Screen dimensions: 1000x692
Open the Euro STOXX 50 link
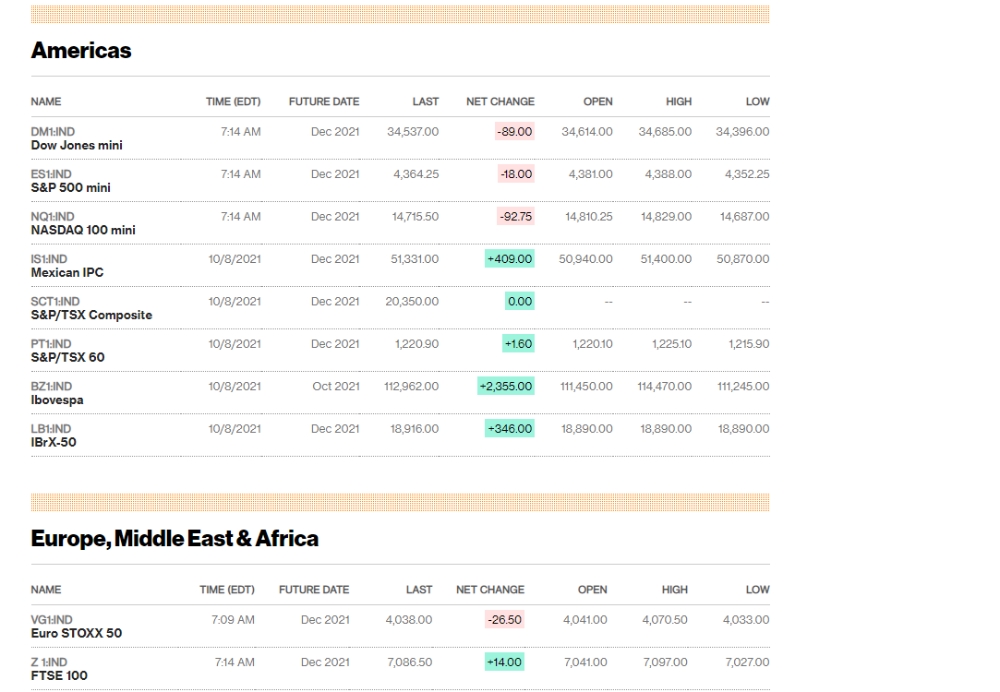[x=77, y=633]
